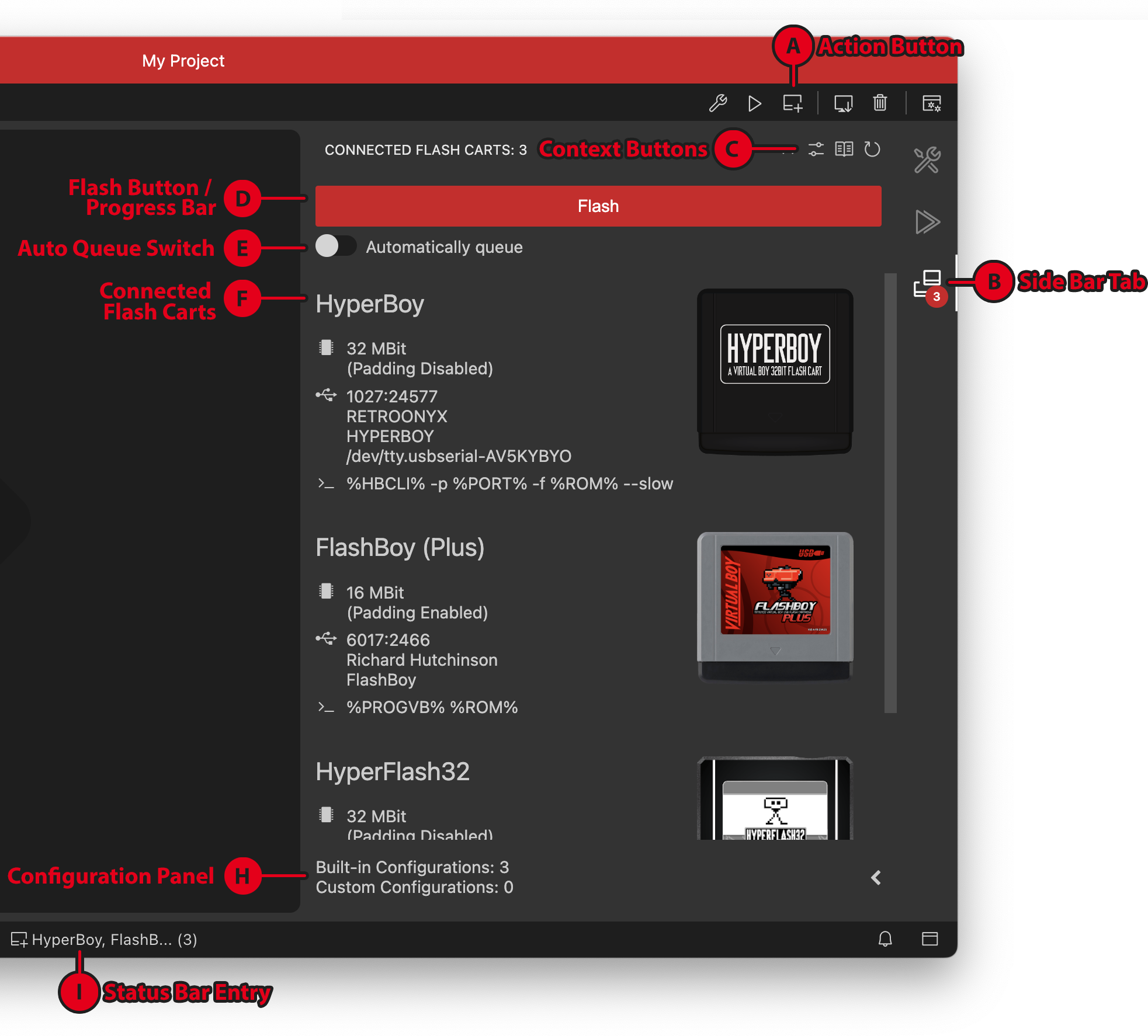Open the documentation book icon
1148x1036 pixels.
pyautogui.click(x=844, y=150)
